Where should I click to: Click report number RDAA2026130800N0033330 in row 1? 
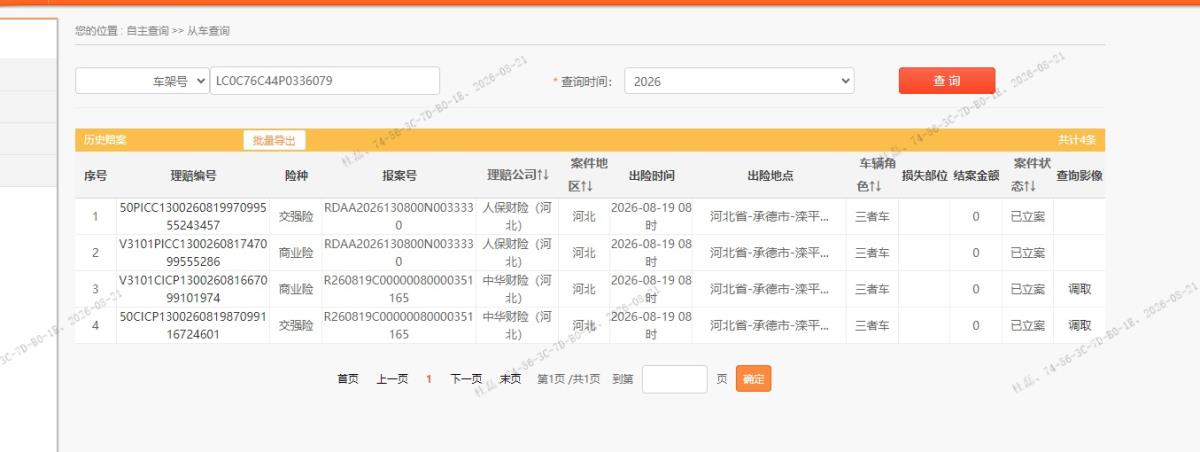(399, 216)
